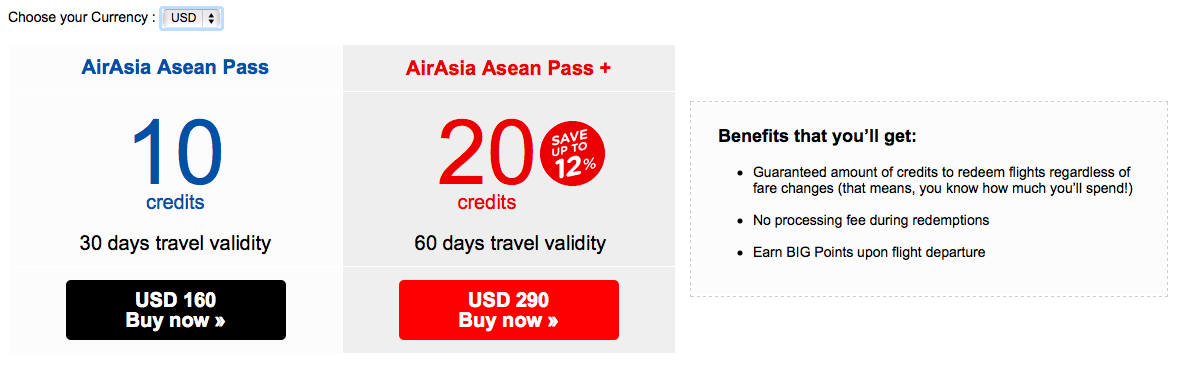Click the red 20 credits number
Image resolution: width=1177 pixels, height=384 pixels.
point(487,152)
